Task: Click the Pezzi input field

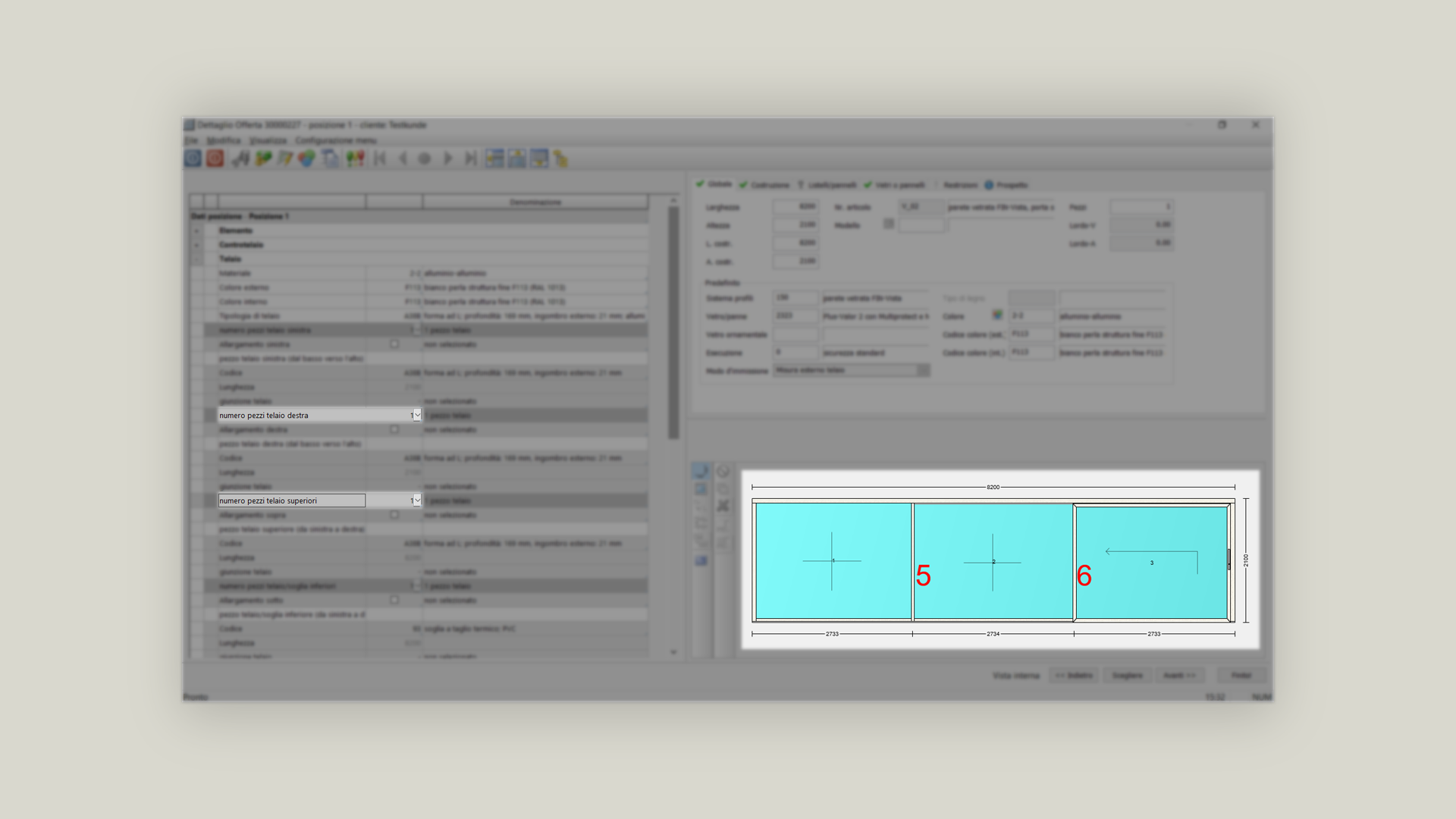Action: point(1142,206)
